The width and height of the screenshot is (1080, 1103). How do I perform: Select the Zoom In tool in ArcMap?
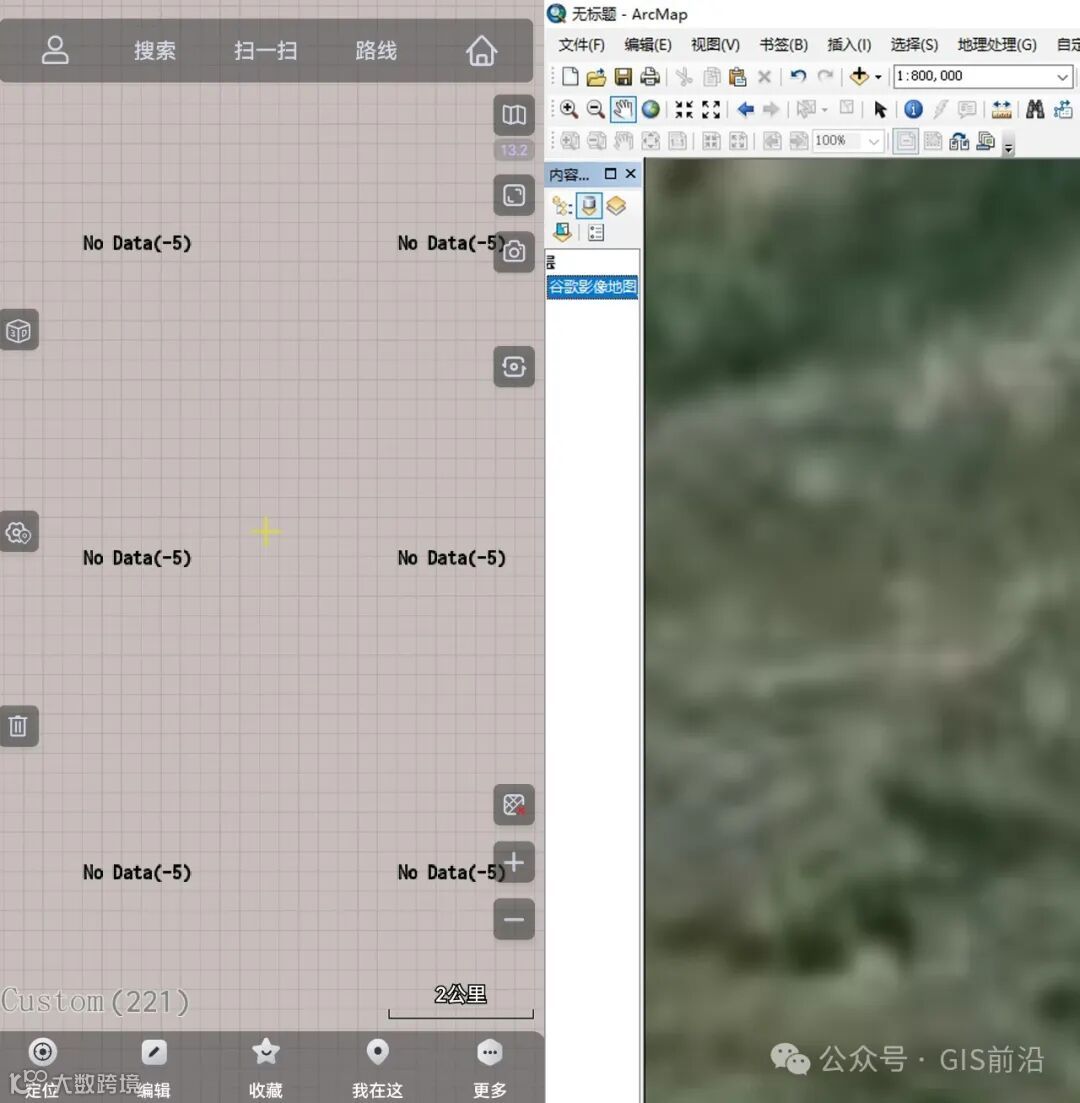point(568,109)
